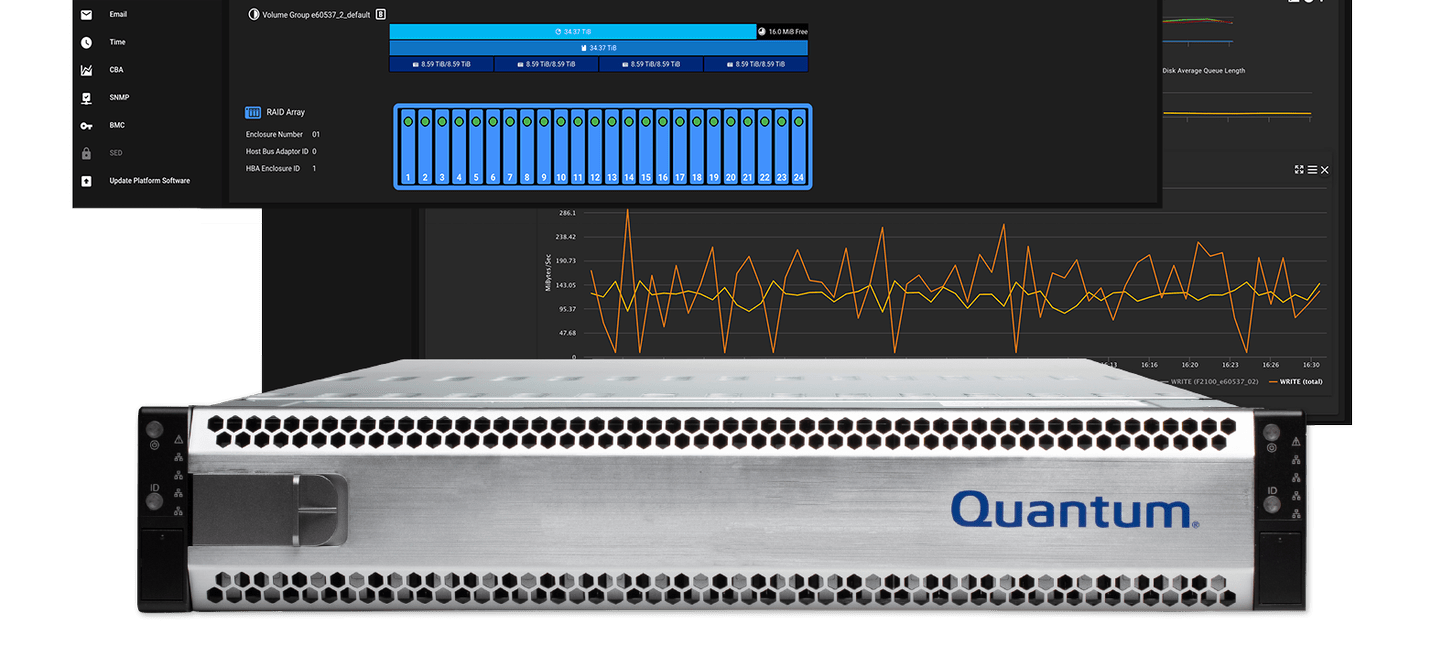Select drive slot 21 in RAID array

click(x=748, y=148)
